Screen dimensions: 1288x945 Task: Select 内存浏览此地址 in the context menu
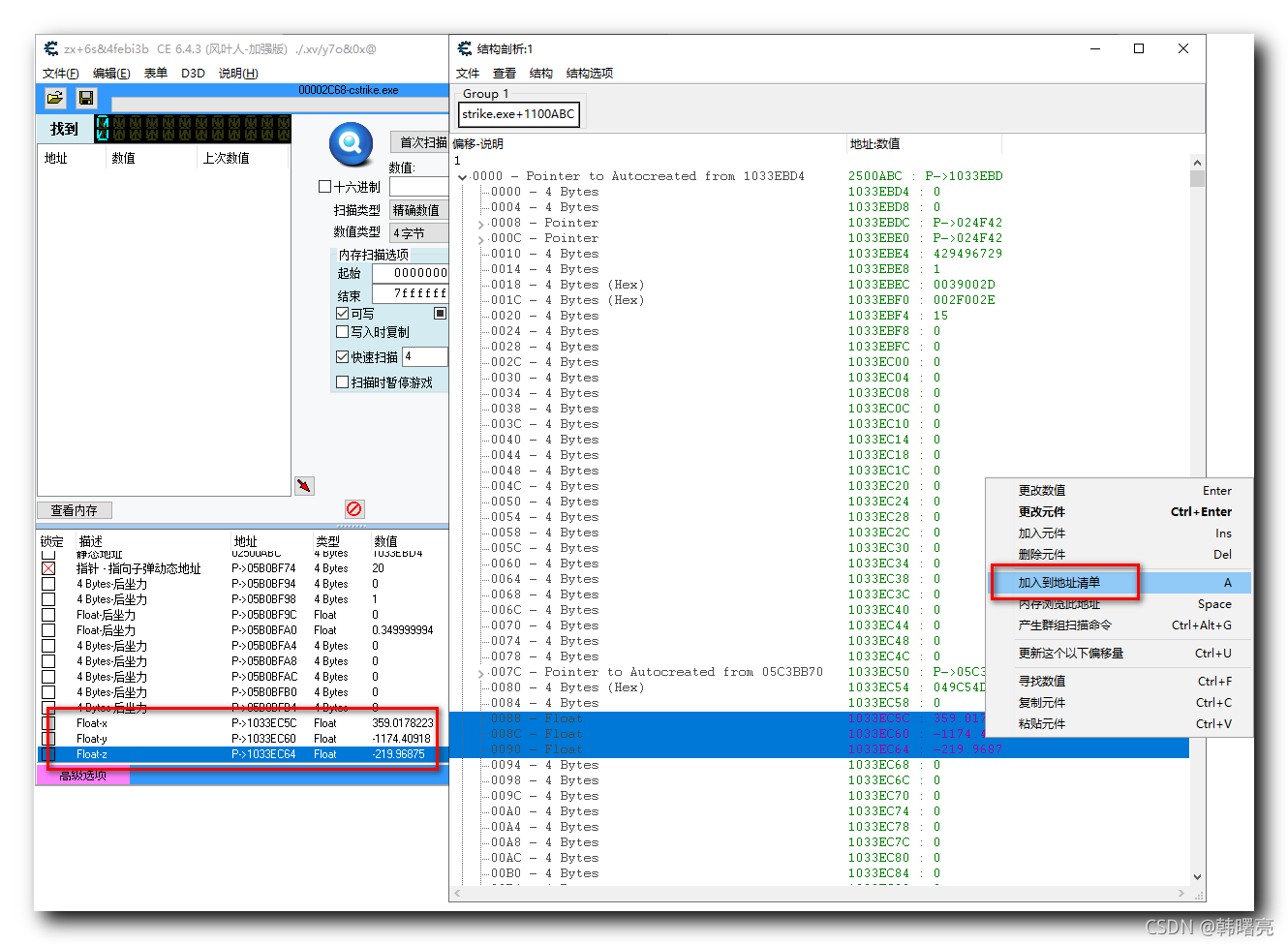(1119, 604)
